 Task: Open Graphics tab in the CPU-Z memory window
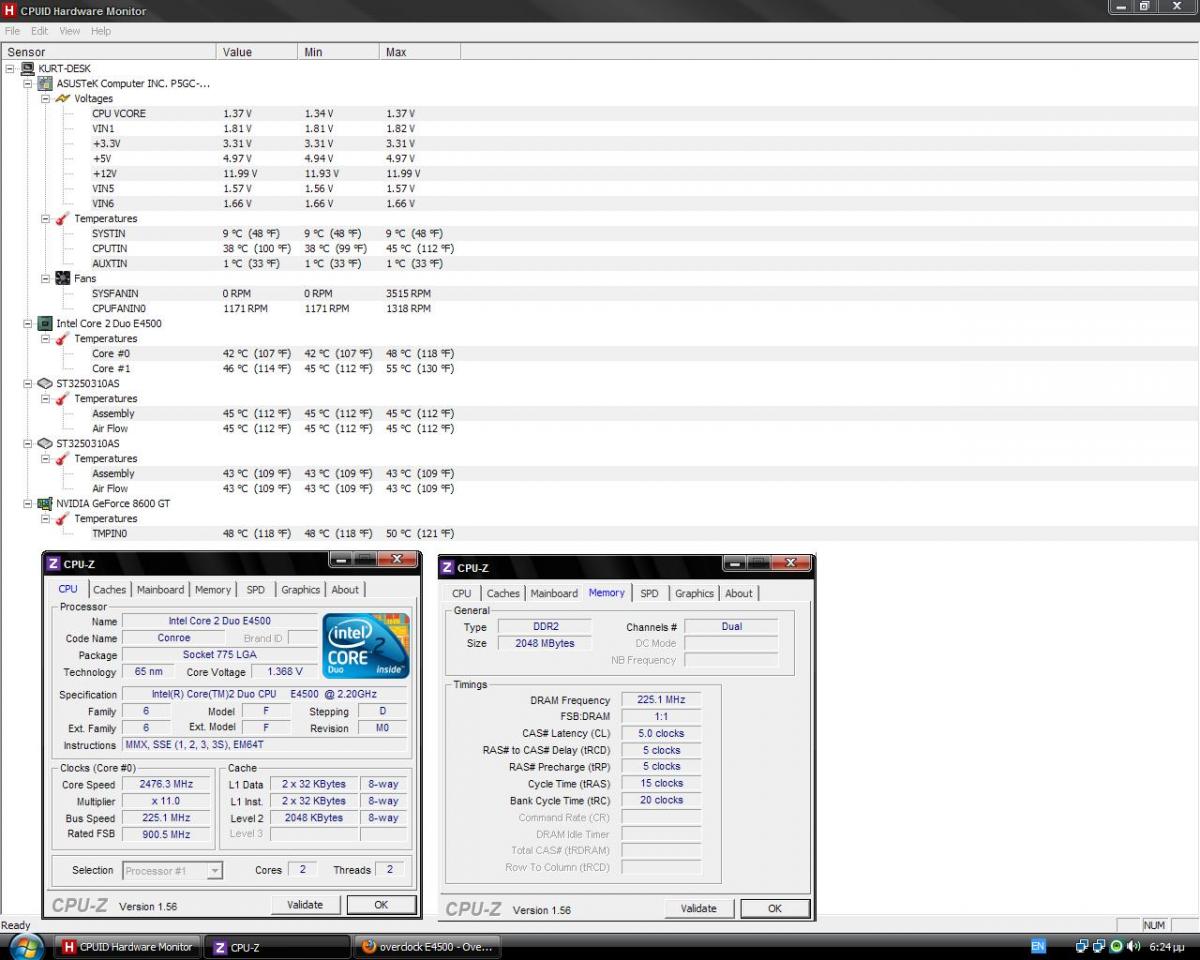[x=694, y=593]
